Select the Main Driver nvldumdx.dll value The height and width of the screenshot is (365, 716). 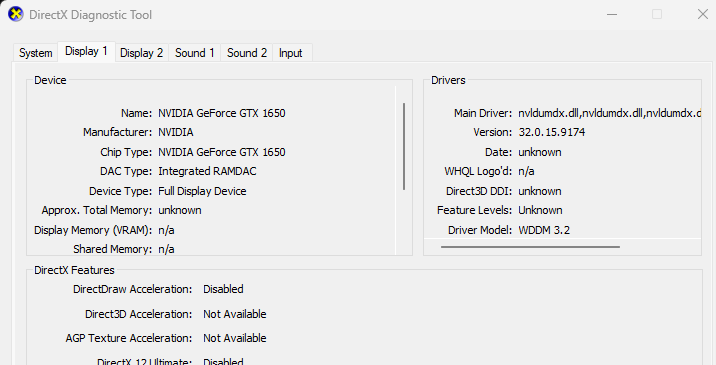[609, 113]
